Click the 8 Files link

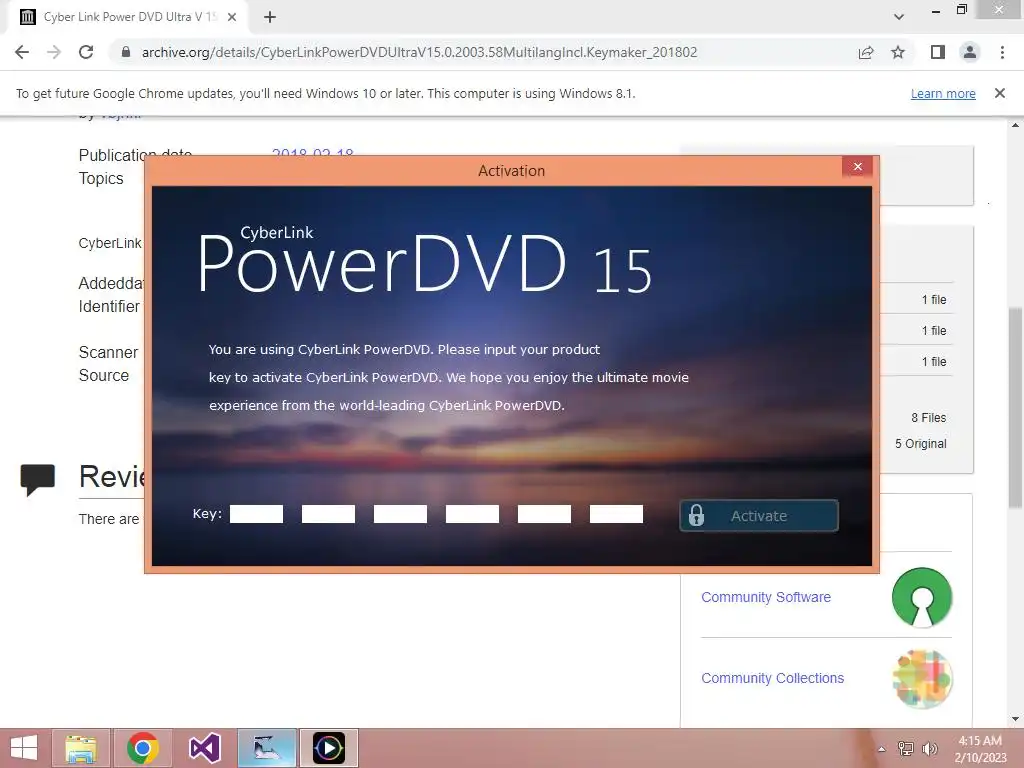[x=929, y=418]
